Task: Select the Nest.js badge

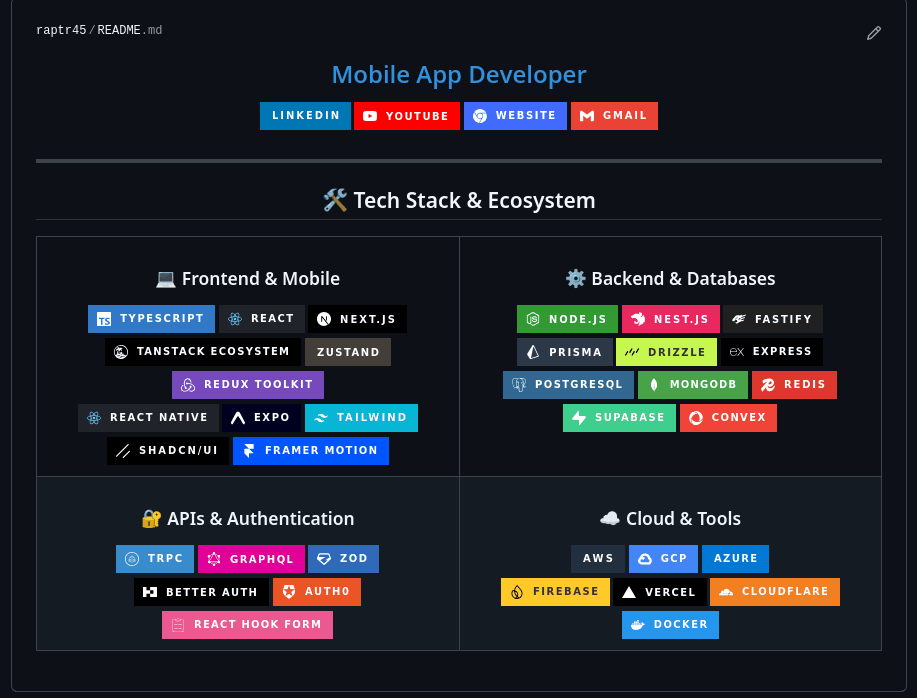Action: [671, 319]
